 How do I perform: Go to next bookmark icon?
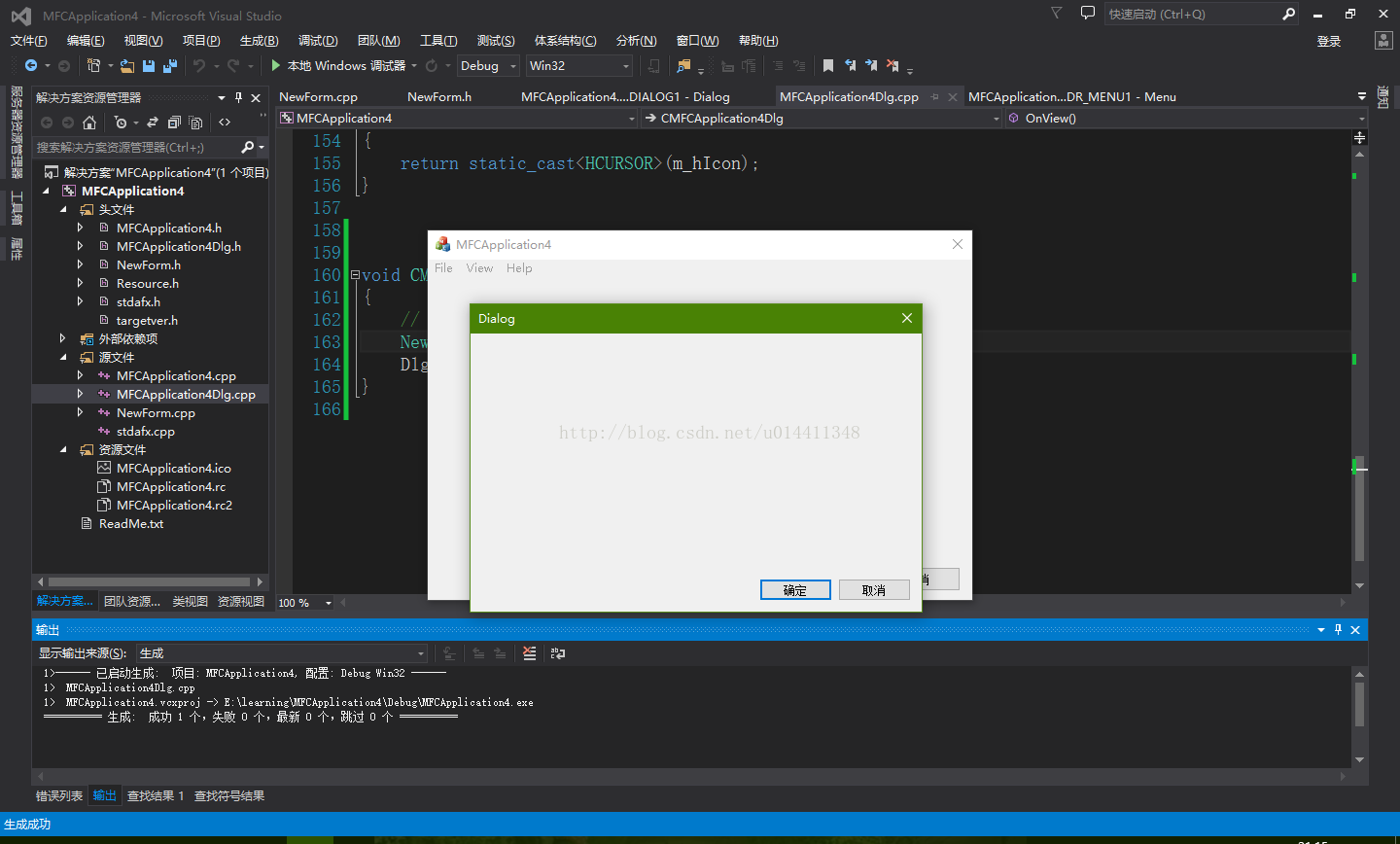tap(871, 66)
